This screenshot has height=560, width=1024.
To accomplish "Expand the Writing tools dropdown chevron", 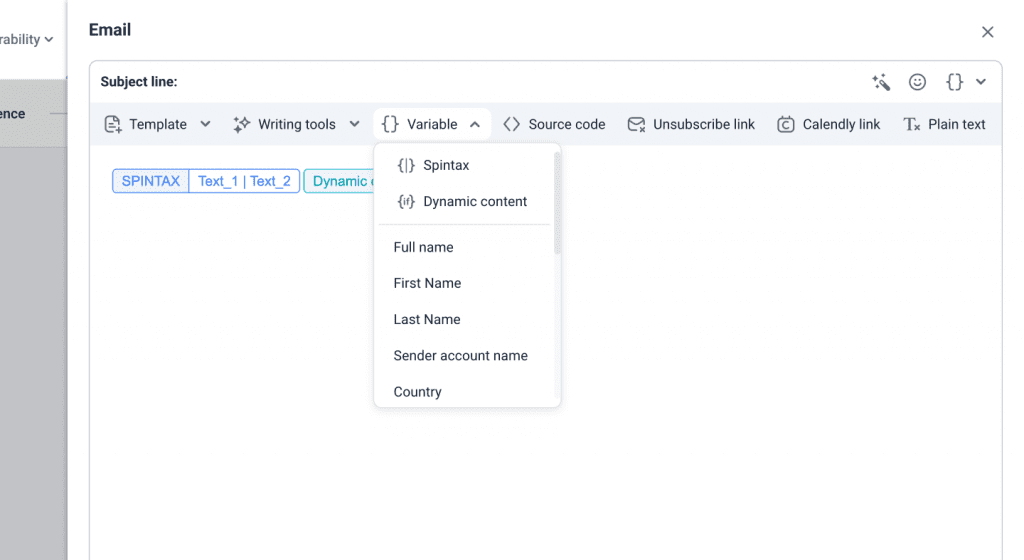I will (354, 124).
